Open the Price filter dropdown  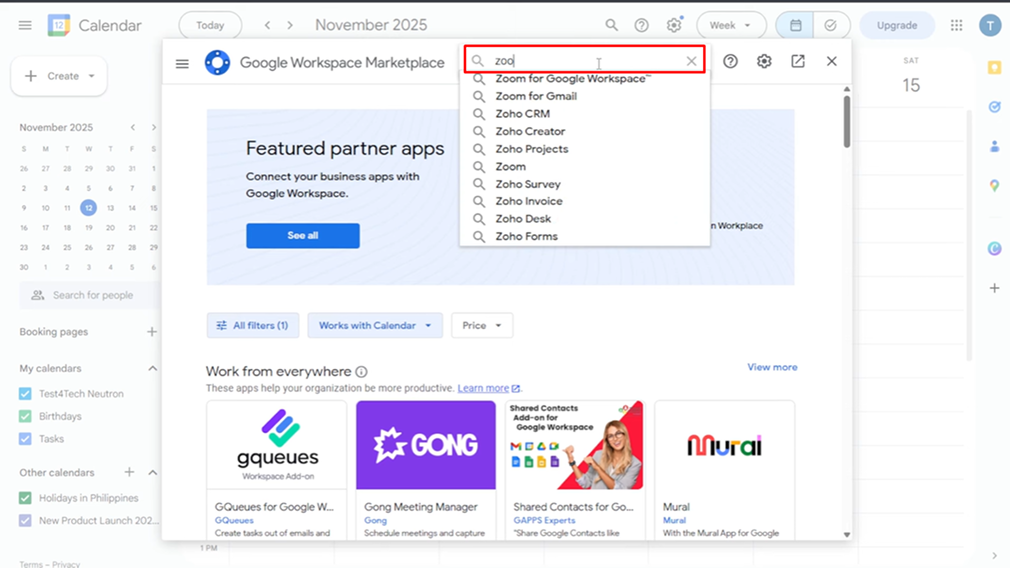point(482,325)
